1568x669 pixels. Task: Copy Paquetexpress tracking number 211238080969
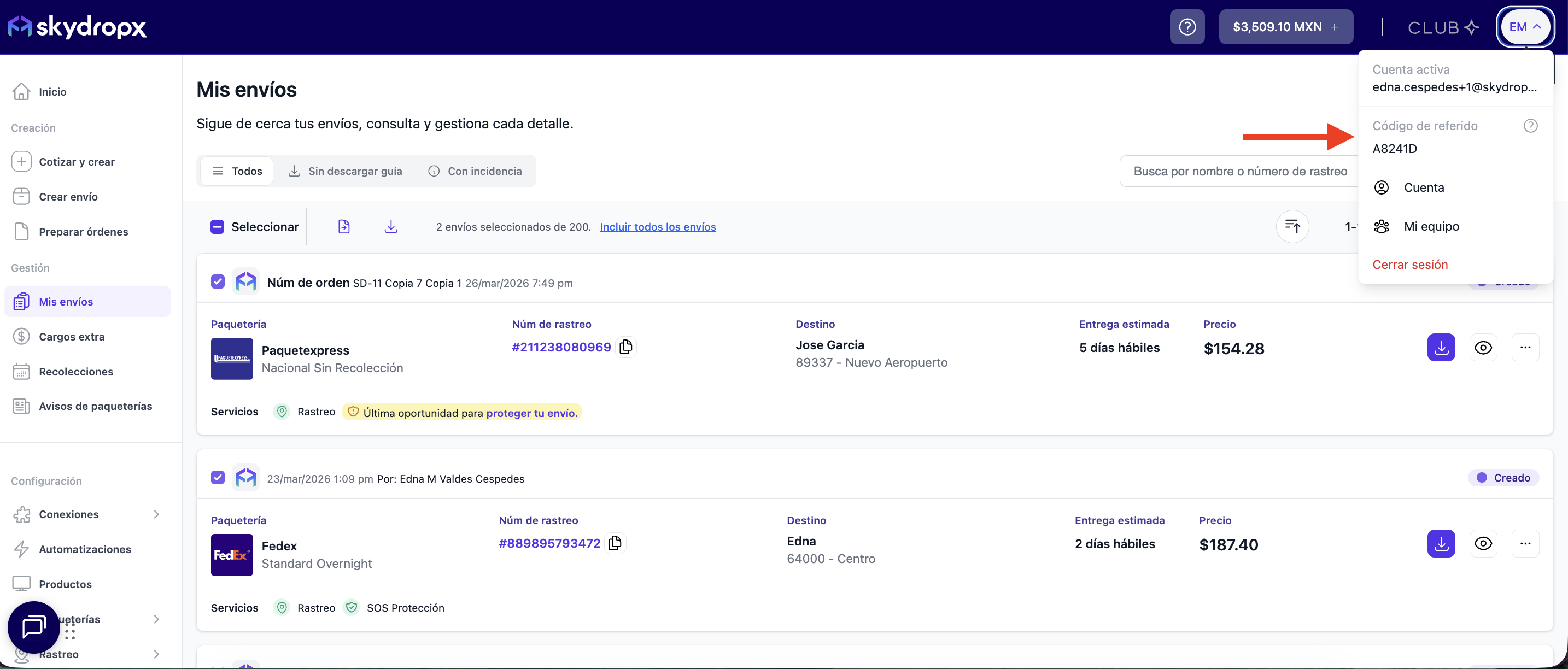(x=626, y=347)
